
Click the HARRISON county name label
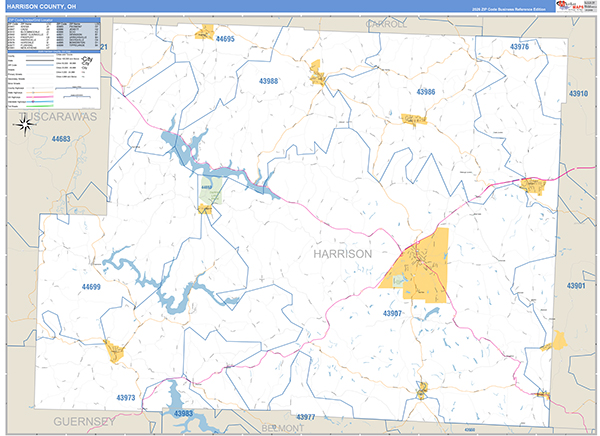point(342,254)
